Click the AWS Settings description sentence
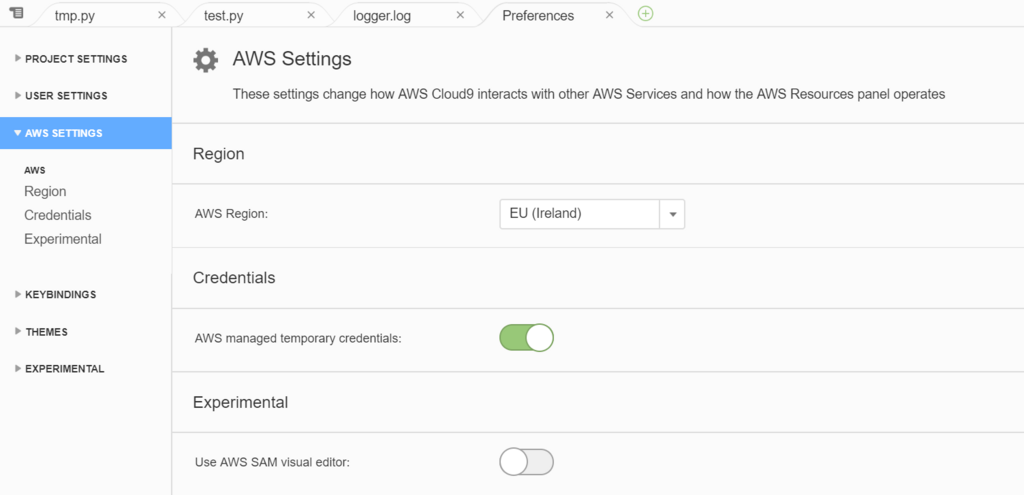Viewport: 1024px width, 495px height. point(589,95)
